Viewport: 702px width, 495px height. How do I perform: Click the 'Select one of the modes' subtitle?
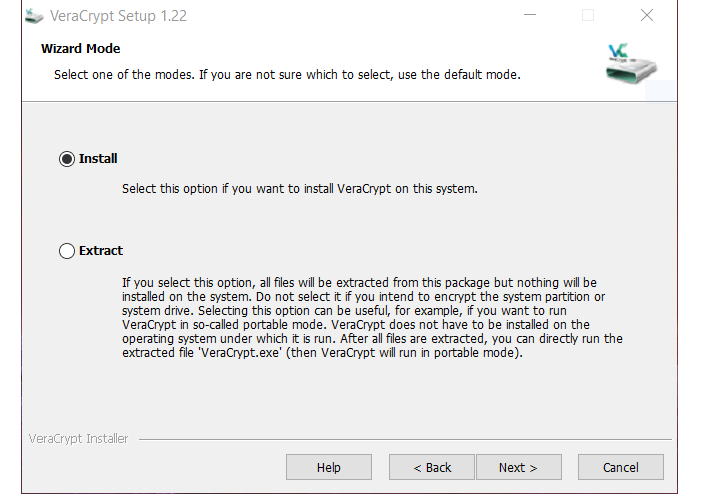pyautogui.click(x=286, y=74)
